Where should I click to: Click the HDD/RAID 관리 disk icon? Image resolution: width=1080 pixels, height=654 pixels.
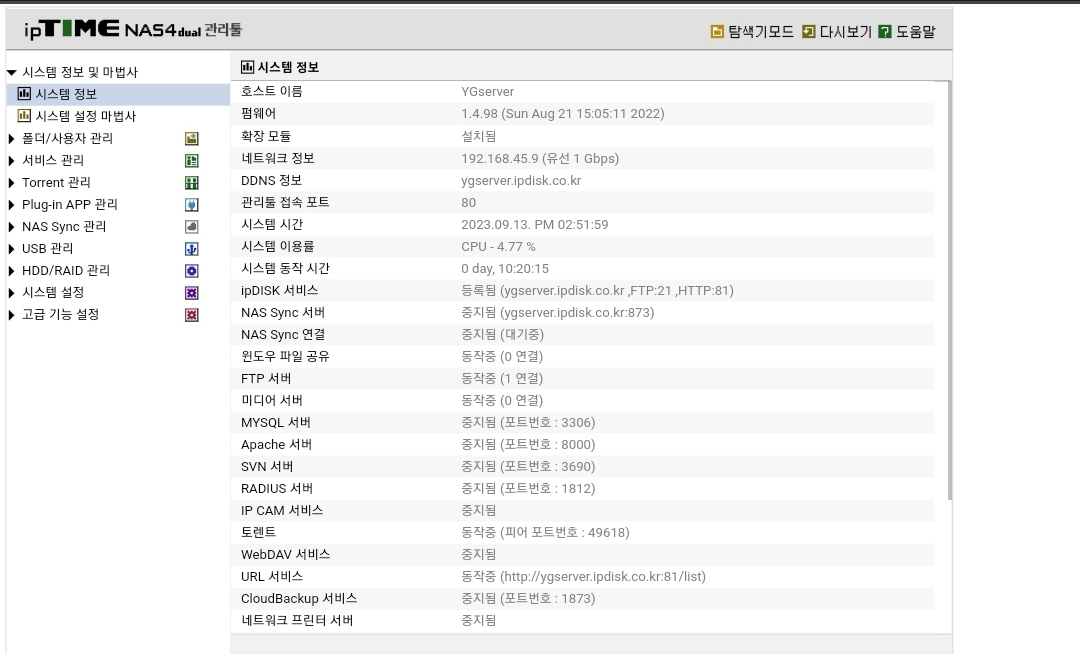coord(191,271)
